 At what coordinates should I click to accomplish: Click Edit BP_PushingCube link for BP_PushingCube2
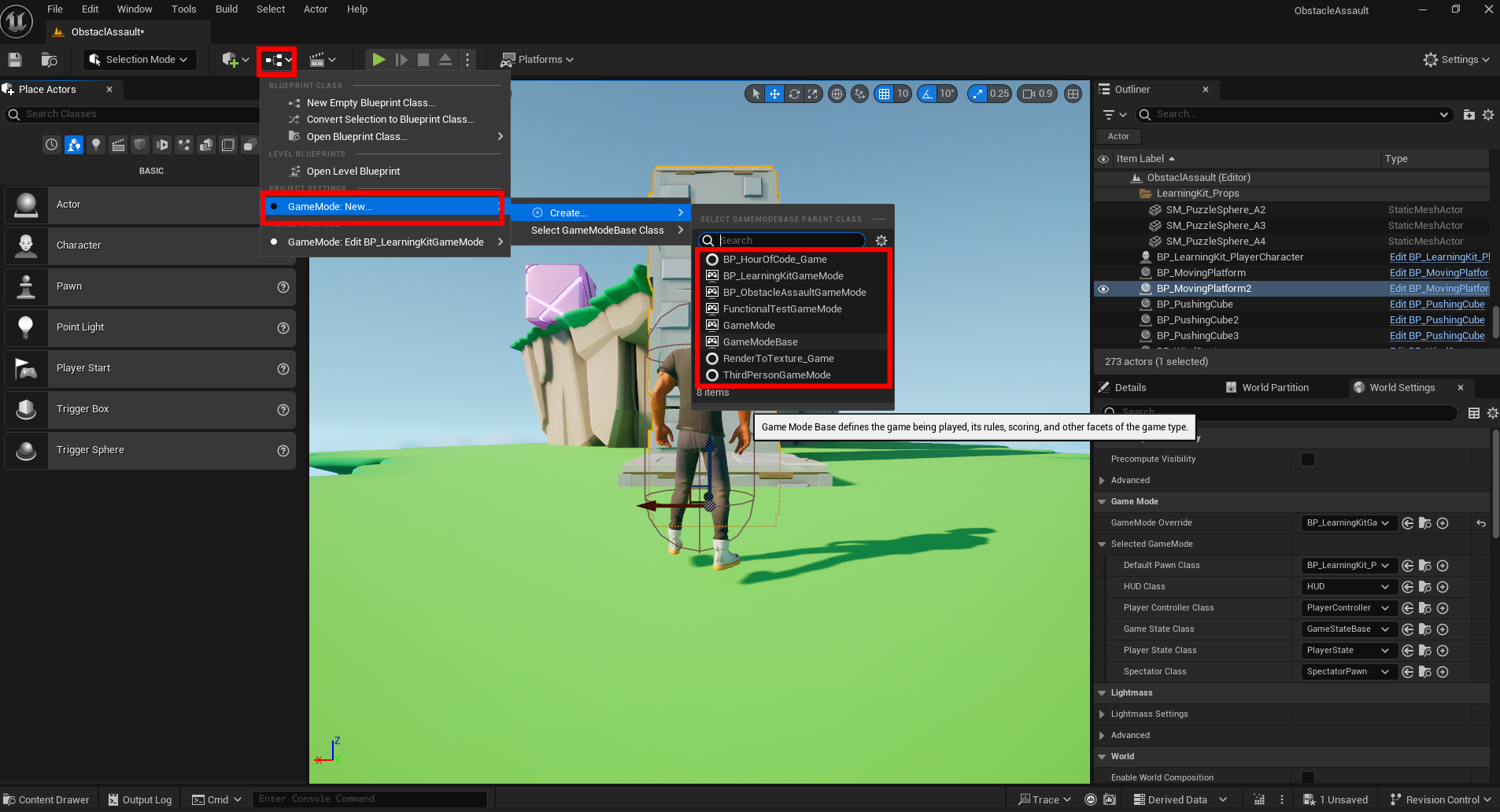(1437, 320)
